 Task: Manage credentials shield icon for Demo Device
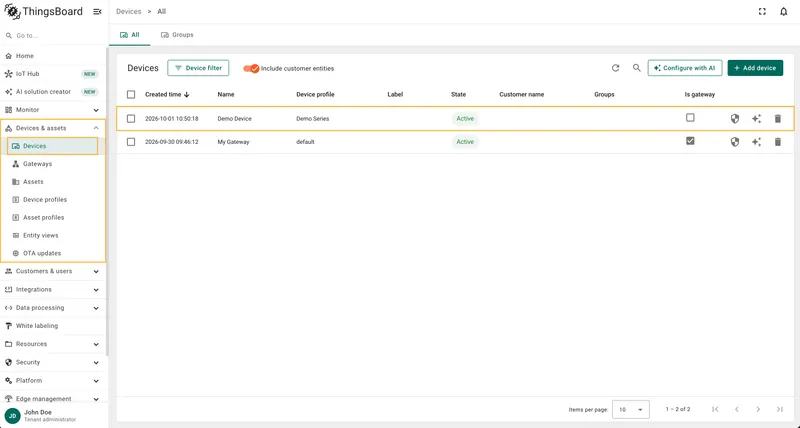pyautogui.click(x=735, y=119)
